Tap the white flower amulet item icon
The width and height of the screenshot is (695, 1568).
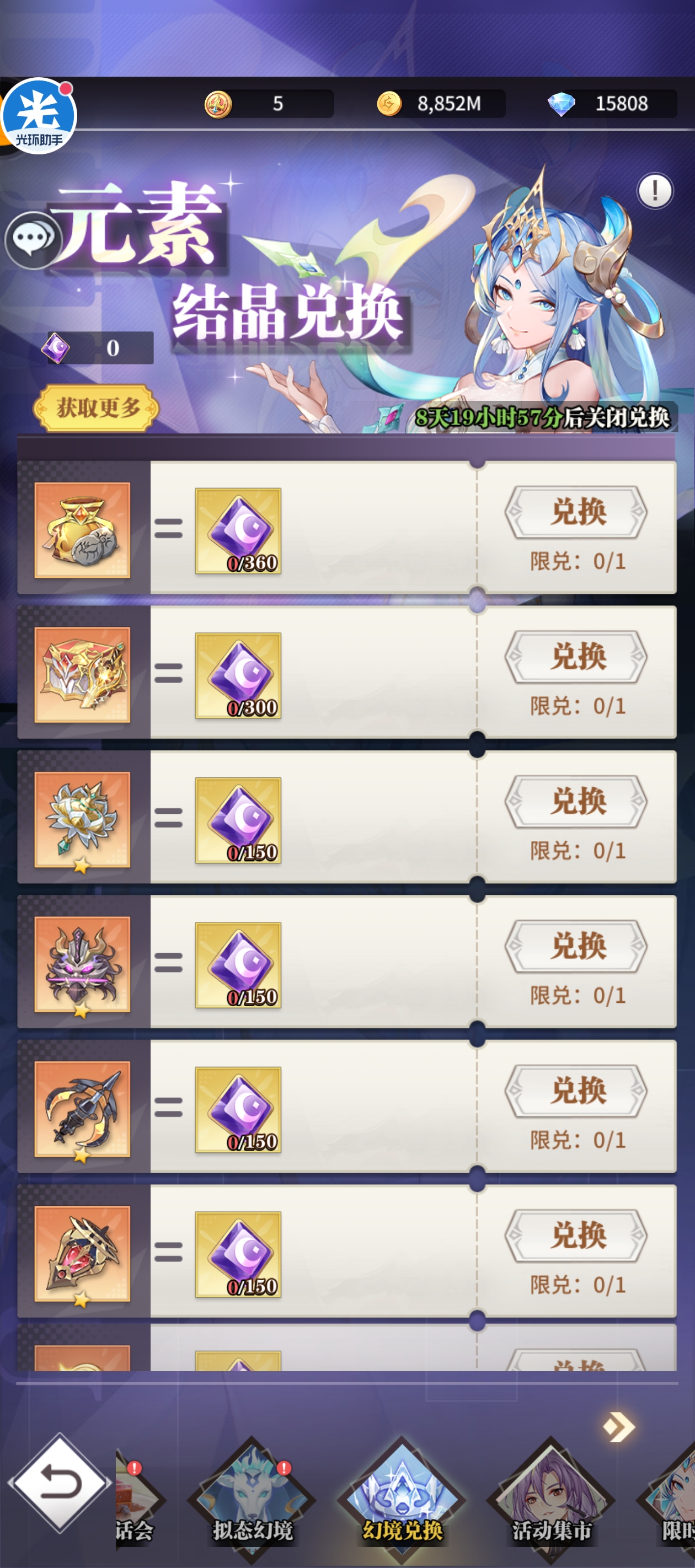(82, 820)
